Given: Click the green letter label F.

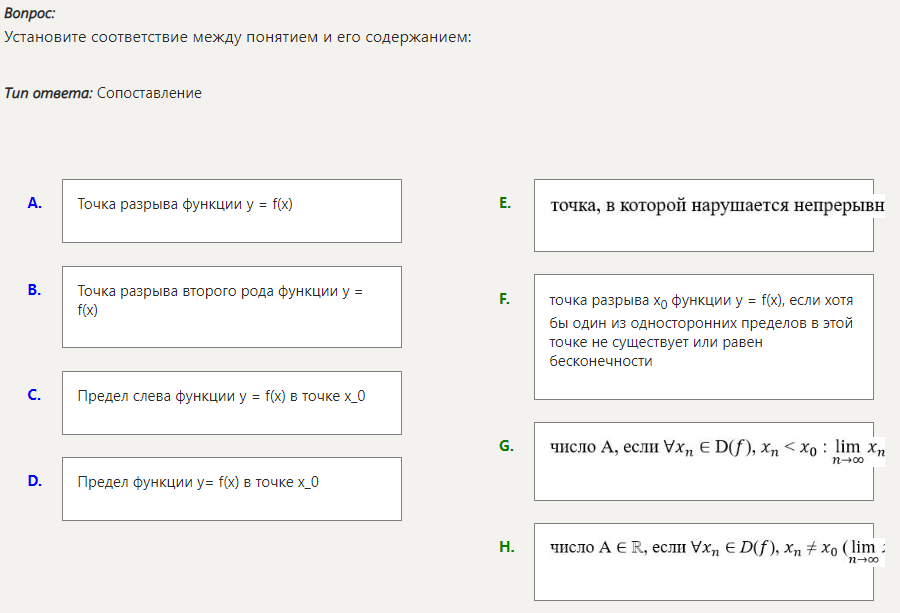Looking at the screenshot, I should (x=505, y=299).
